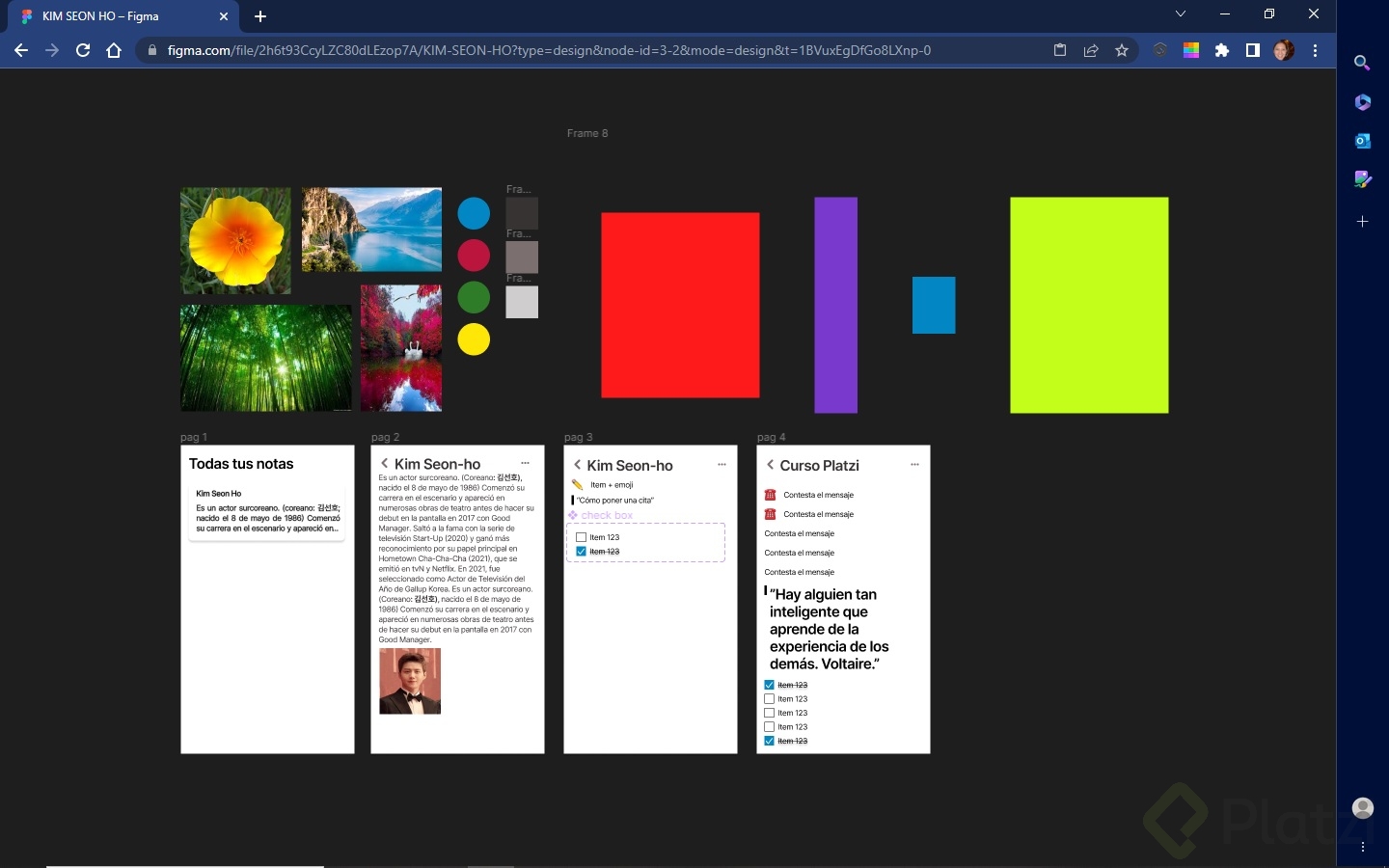Screen dimensions: 1389x868
Task: Select the tall purple rectangle
Action: coord(836,305)
